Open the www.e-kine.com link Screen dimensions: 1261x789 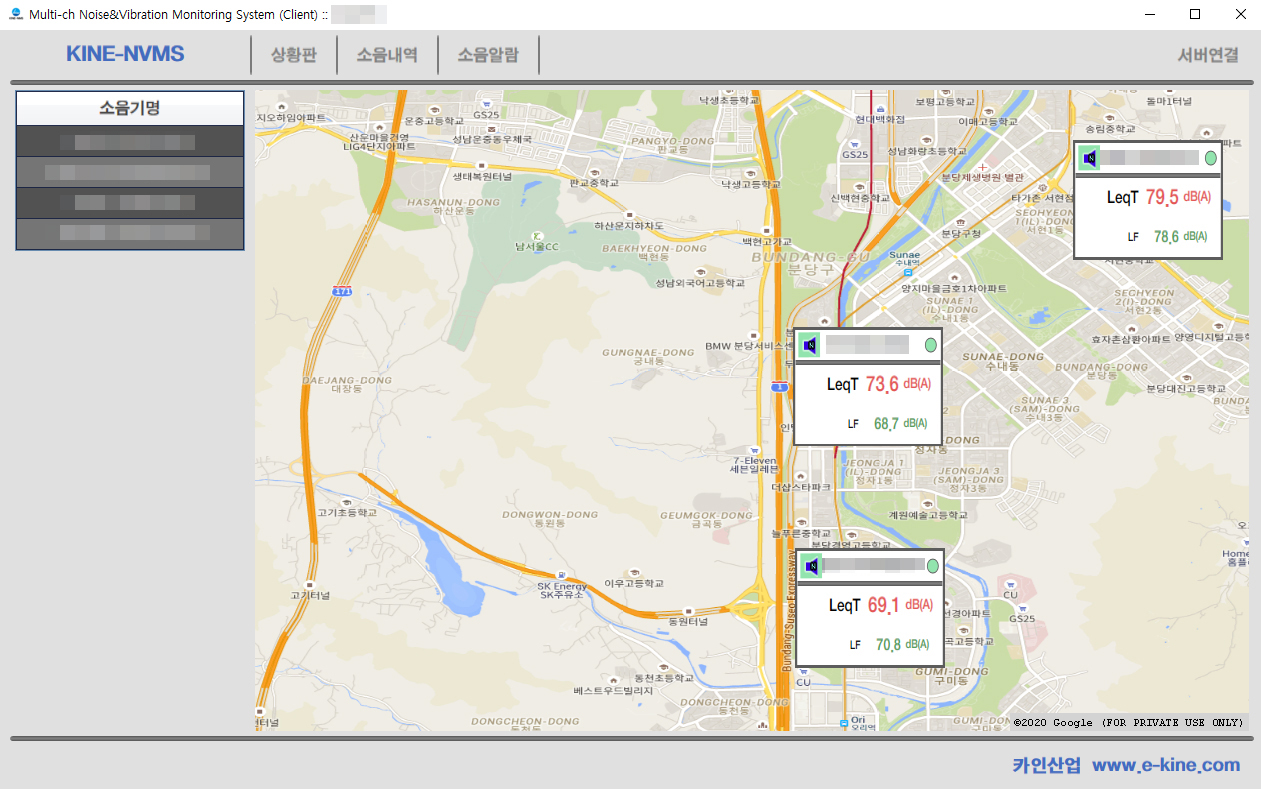tap(1166, 765)
